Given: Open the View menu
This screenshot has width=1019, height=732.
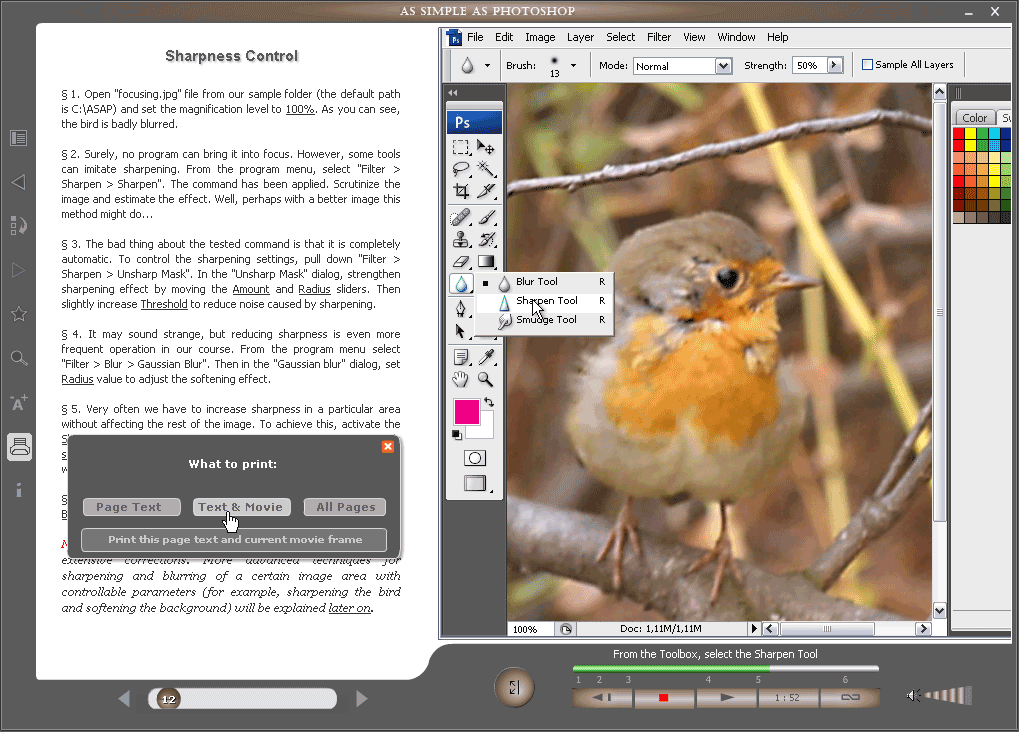Looking at the screenshot, I should coord(694,37).
